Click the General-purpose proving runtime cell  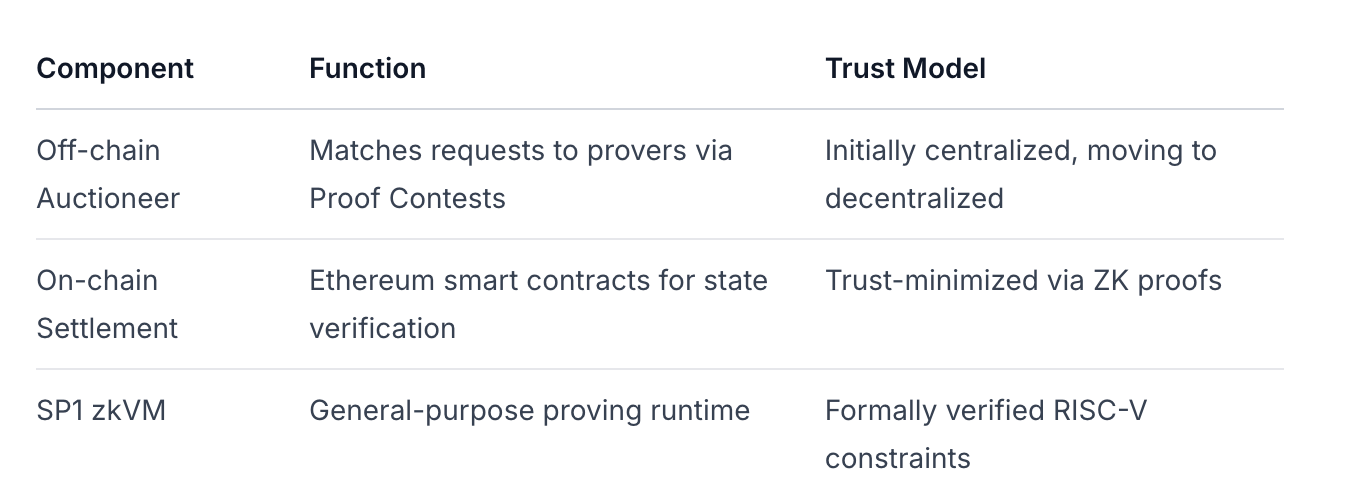coord(529,410)
